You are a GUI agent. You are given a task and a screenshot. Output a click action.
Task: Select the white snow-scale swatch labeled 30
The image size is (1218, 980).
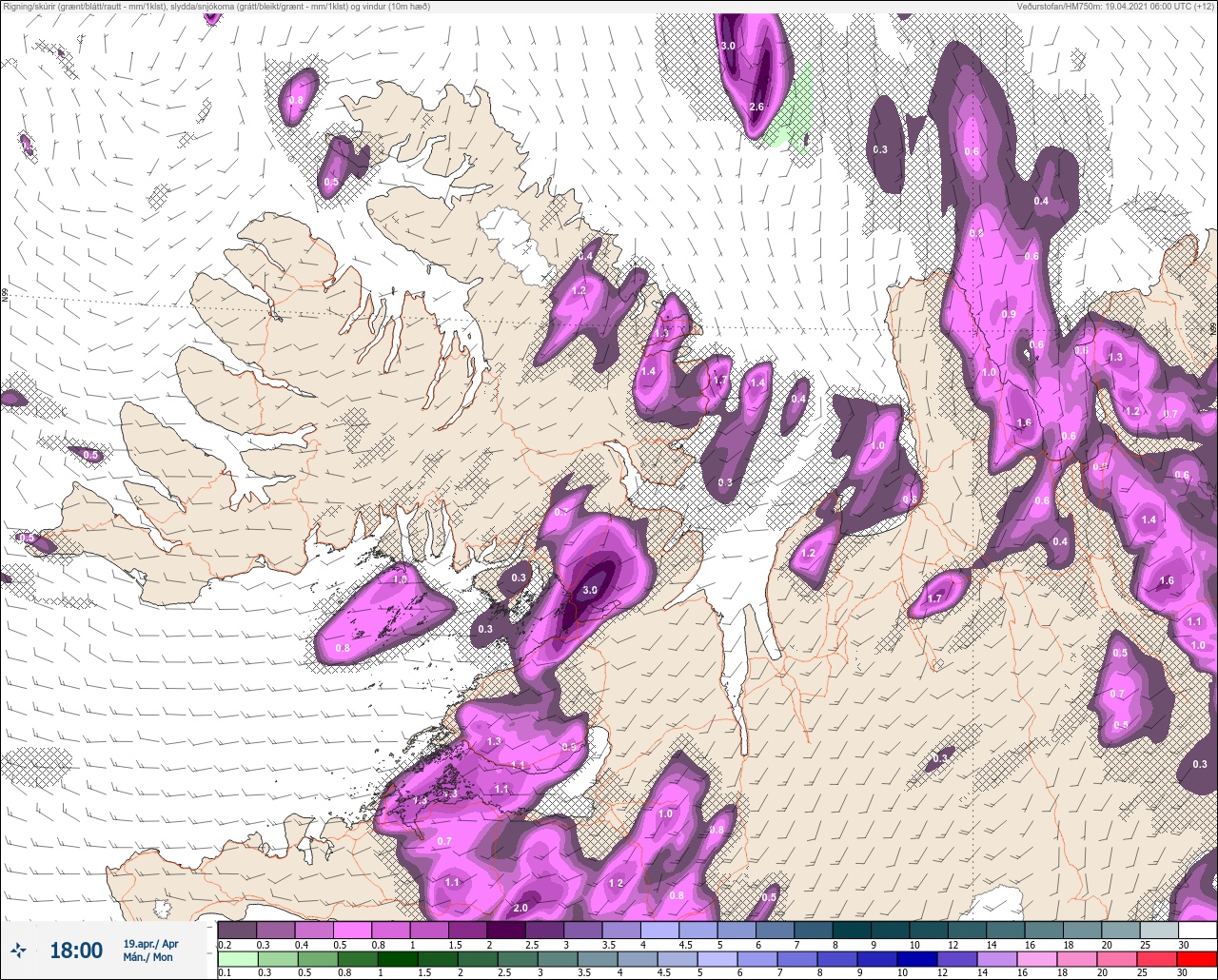click(1198, 930)
